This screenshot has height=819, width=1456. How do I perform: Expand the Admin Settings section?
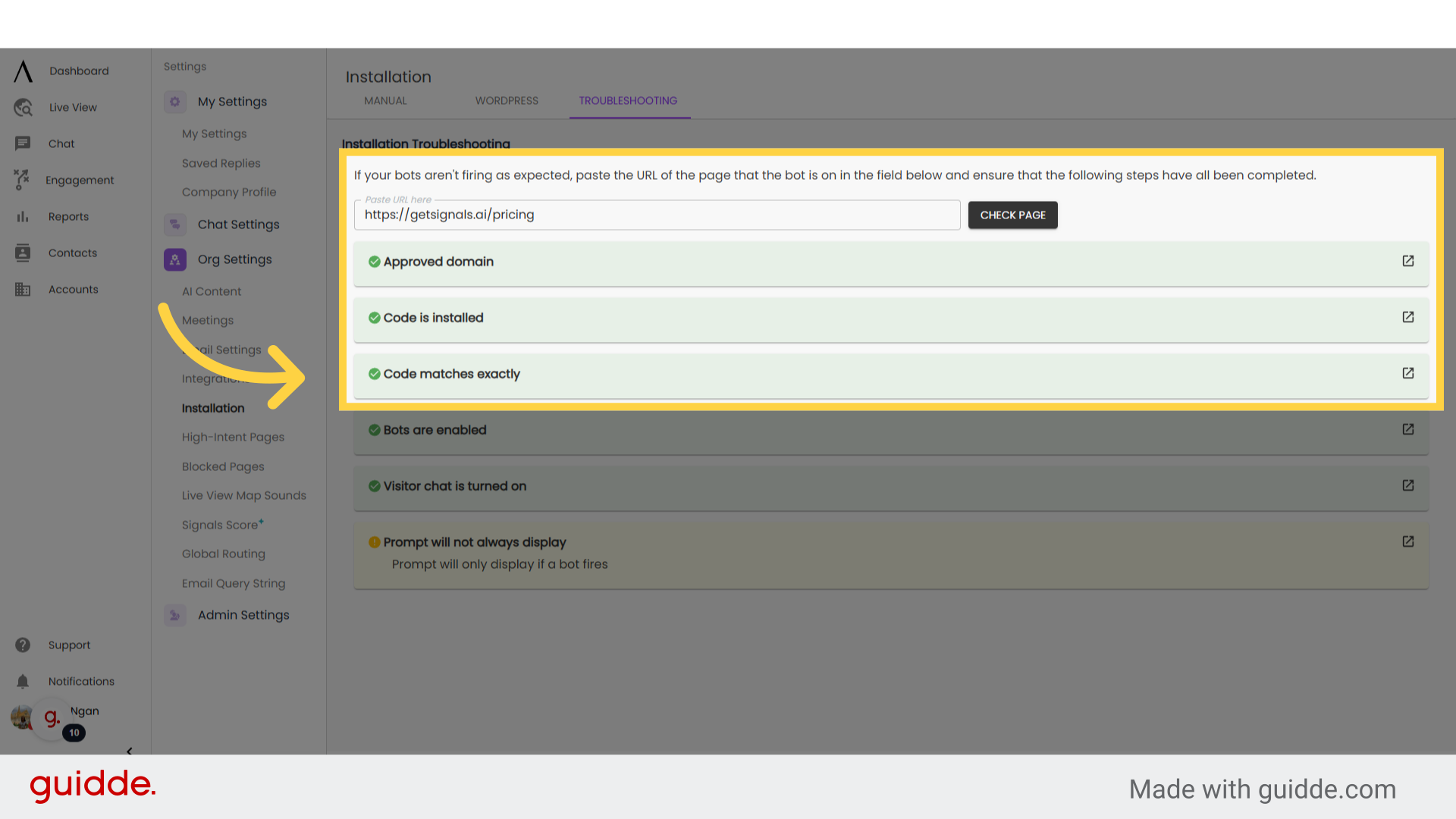point(243,615)
